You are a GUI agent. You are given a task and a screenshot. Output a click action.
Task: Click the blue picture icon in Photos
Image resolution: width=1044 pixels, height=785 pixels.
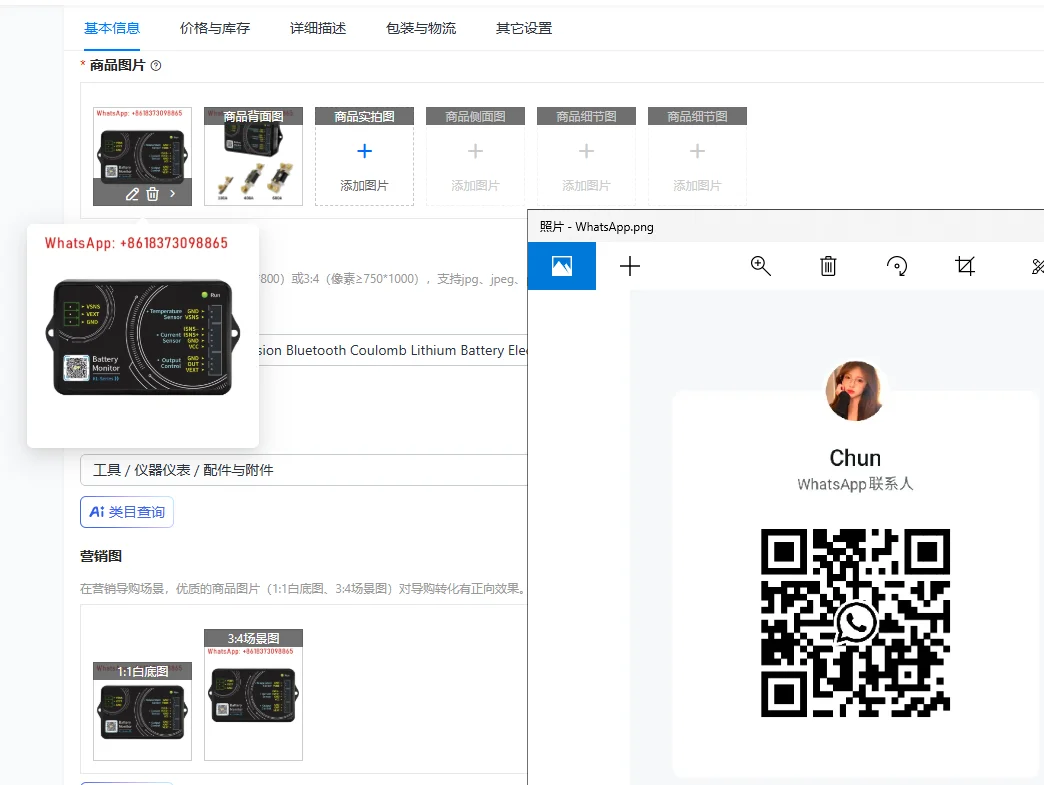562,266
